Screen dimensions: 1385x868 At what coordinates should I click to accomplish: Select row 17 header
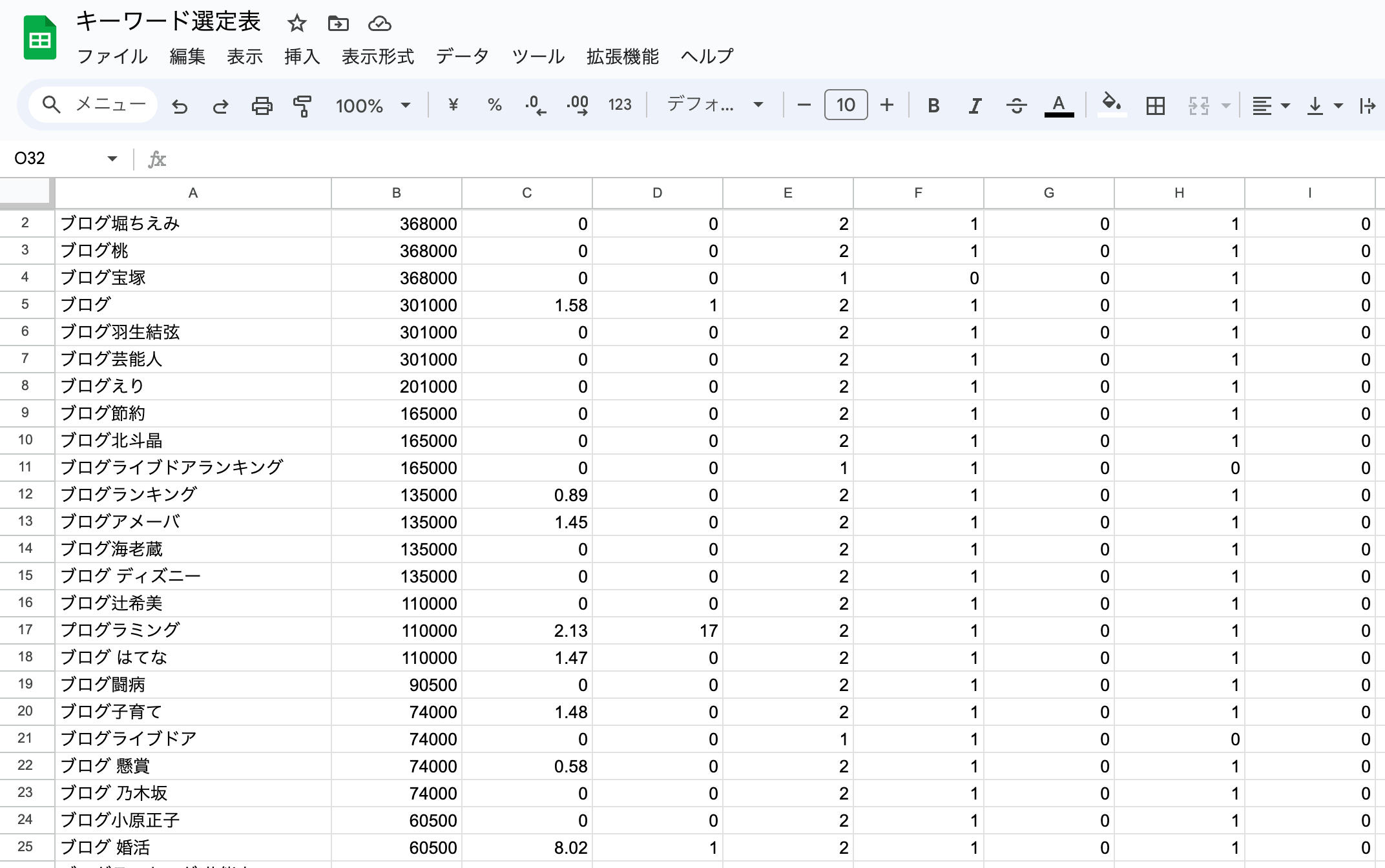tap(25, 630)
